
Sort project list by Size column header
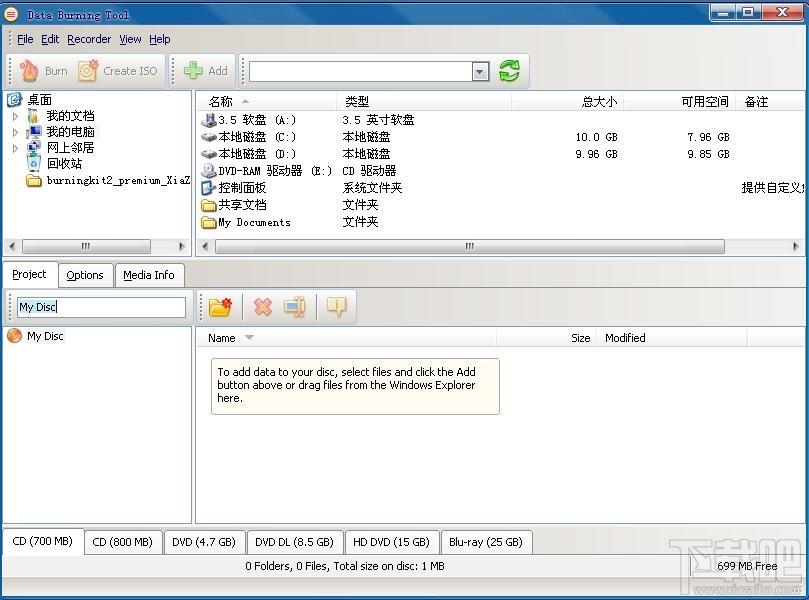click(x=546, y=338)
